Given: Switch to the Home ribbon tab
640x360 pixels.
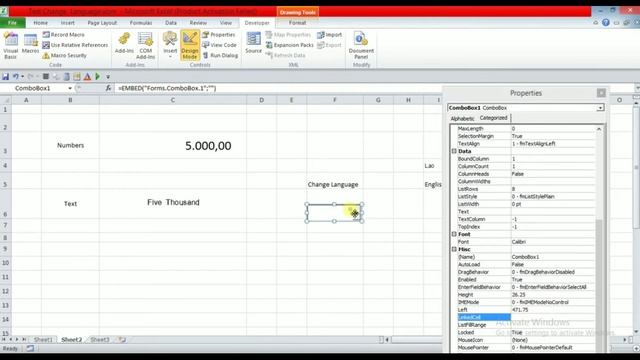Looking at the screenshot, I should [40, 23].
